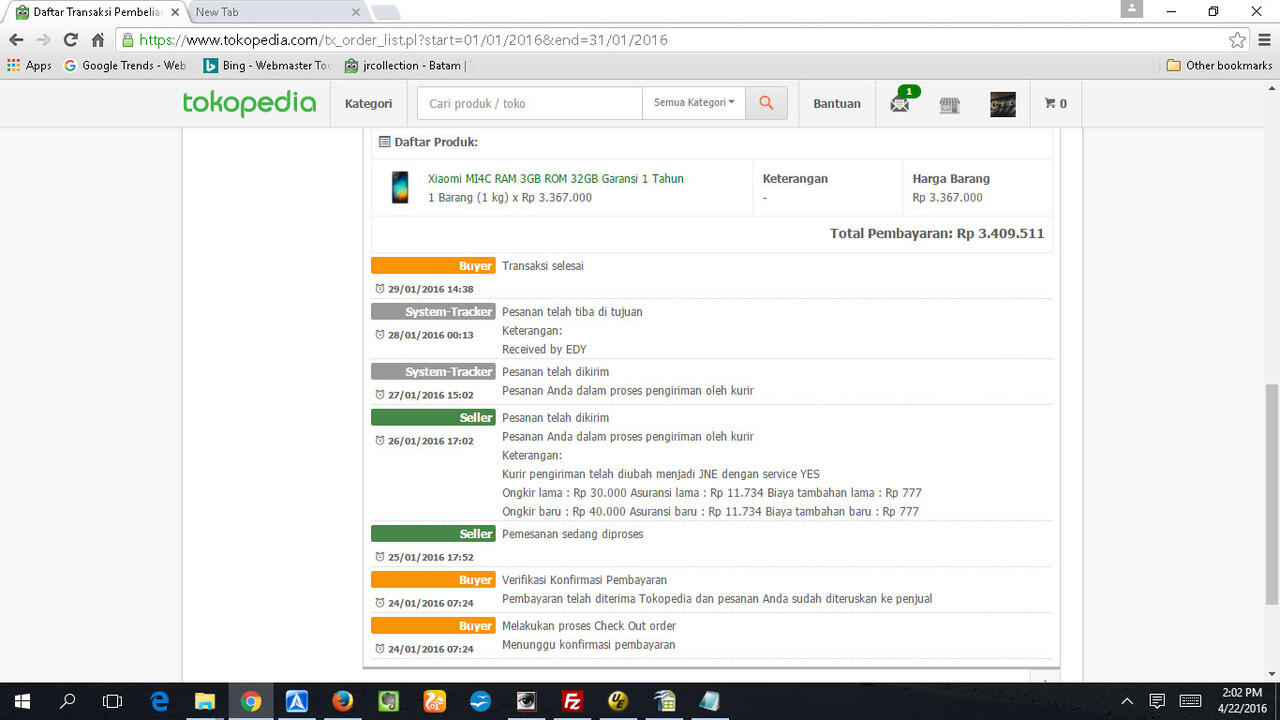Click the Daftar Produk list icon
This screenshot has height=720, width=1280.
[x=384, y=142]
